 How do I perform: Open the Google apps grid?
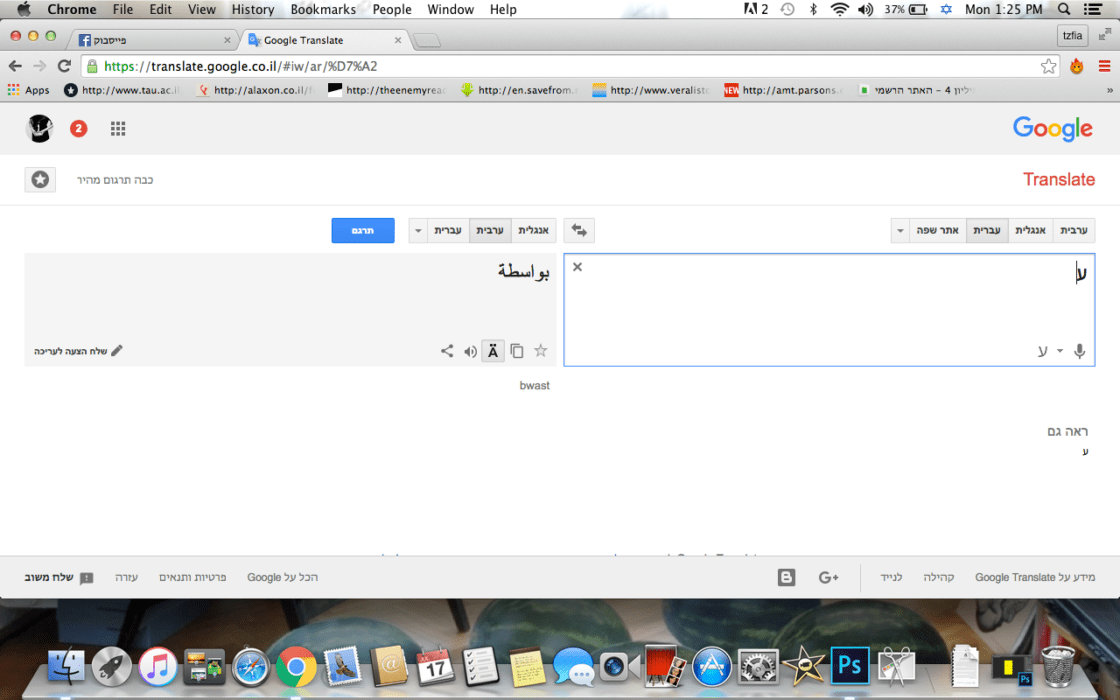pos(118,129)
